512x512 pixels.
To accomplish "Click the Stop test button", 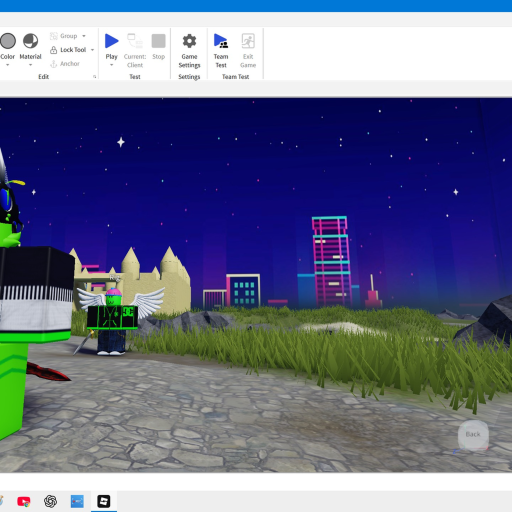I will (158, 41).
